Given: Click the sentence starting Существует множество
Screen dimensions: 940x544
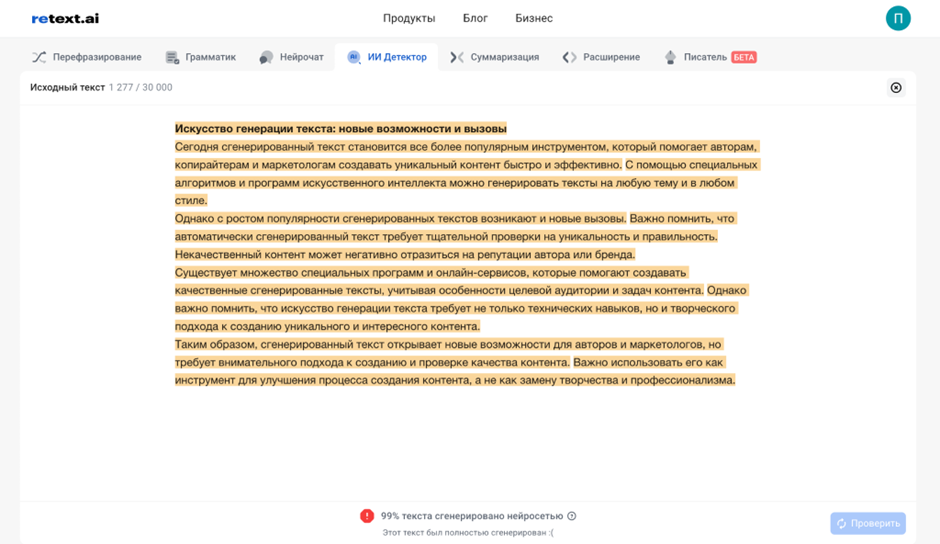Looking at the screenshot, I should tap(439, 281).
